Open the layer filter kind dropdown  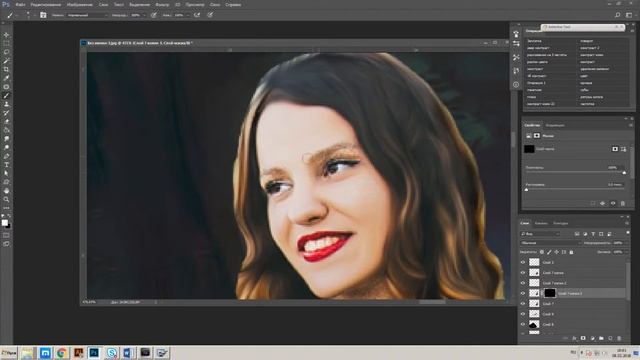[x=540, y=234]
